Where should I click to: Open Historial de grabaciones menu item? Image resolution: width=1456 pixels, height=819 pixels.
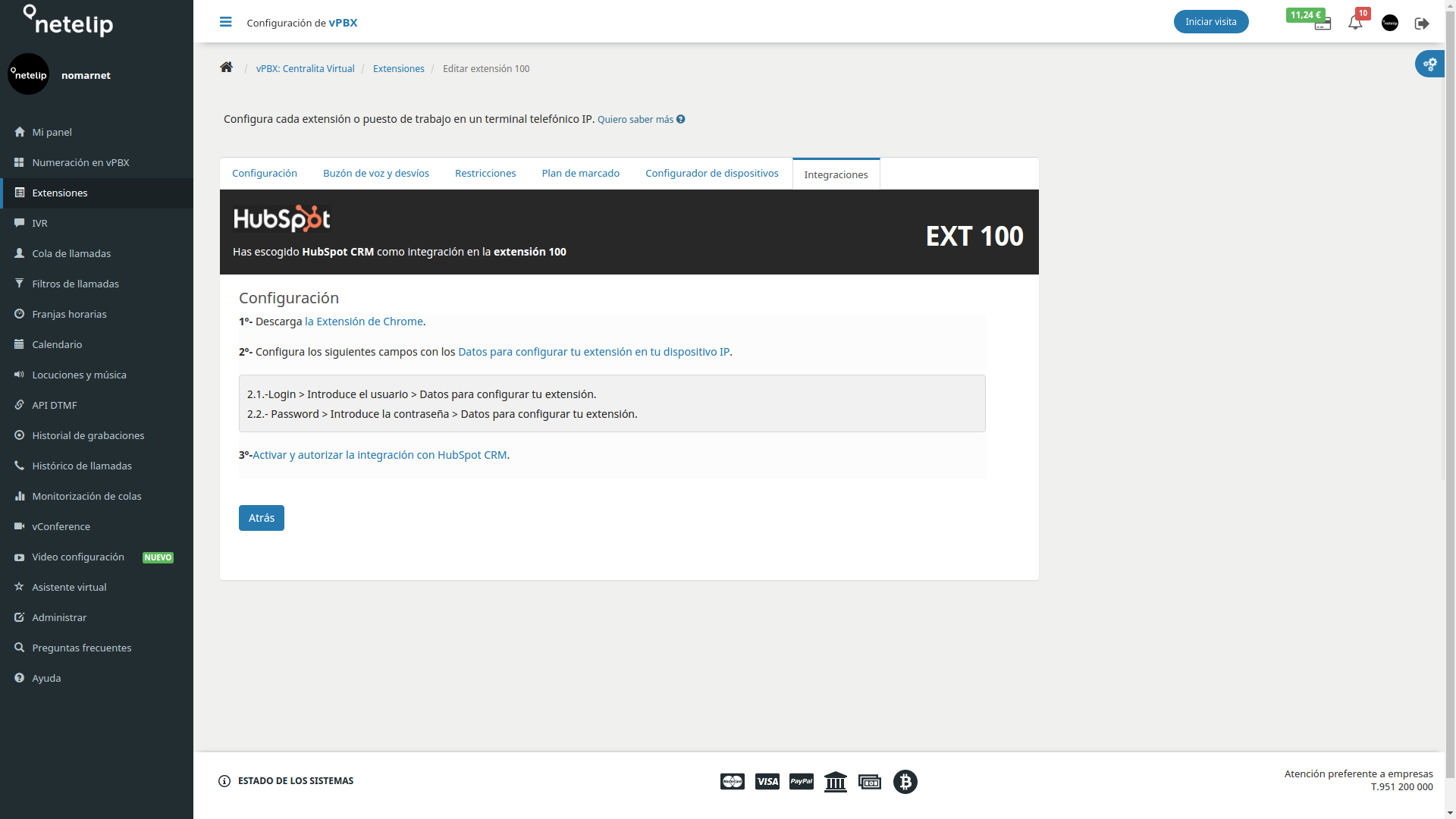point(97,435)
